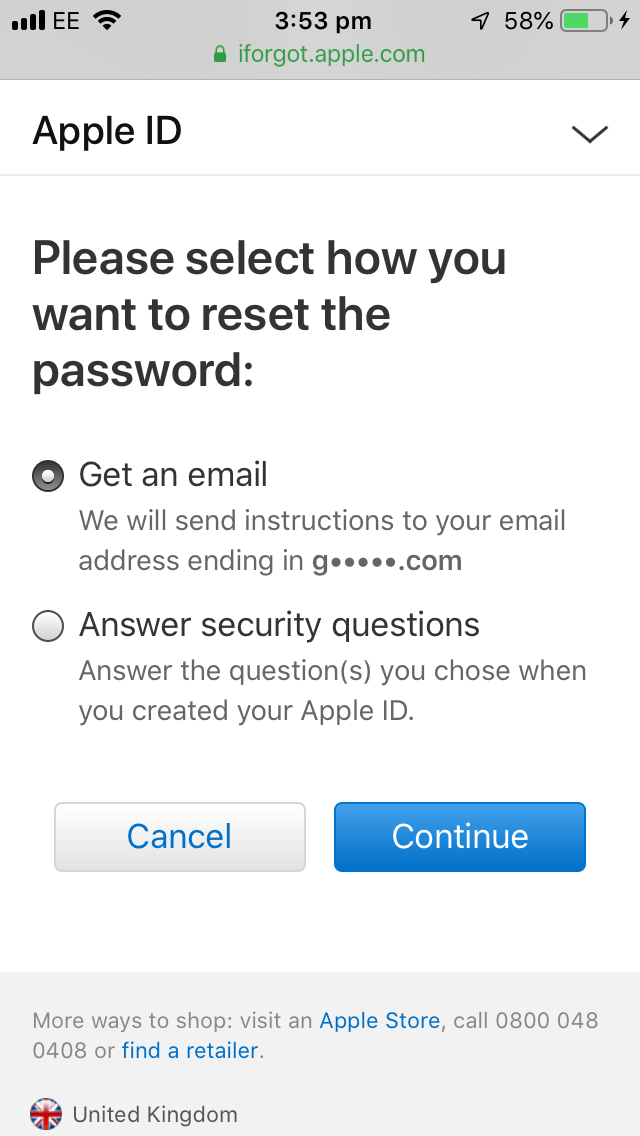Tap the green padlock security icon
Viewport: 640px width, 1136px height.
coord(220,54)
